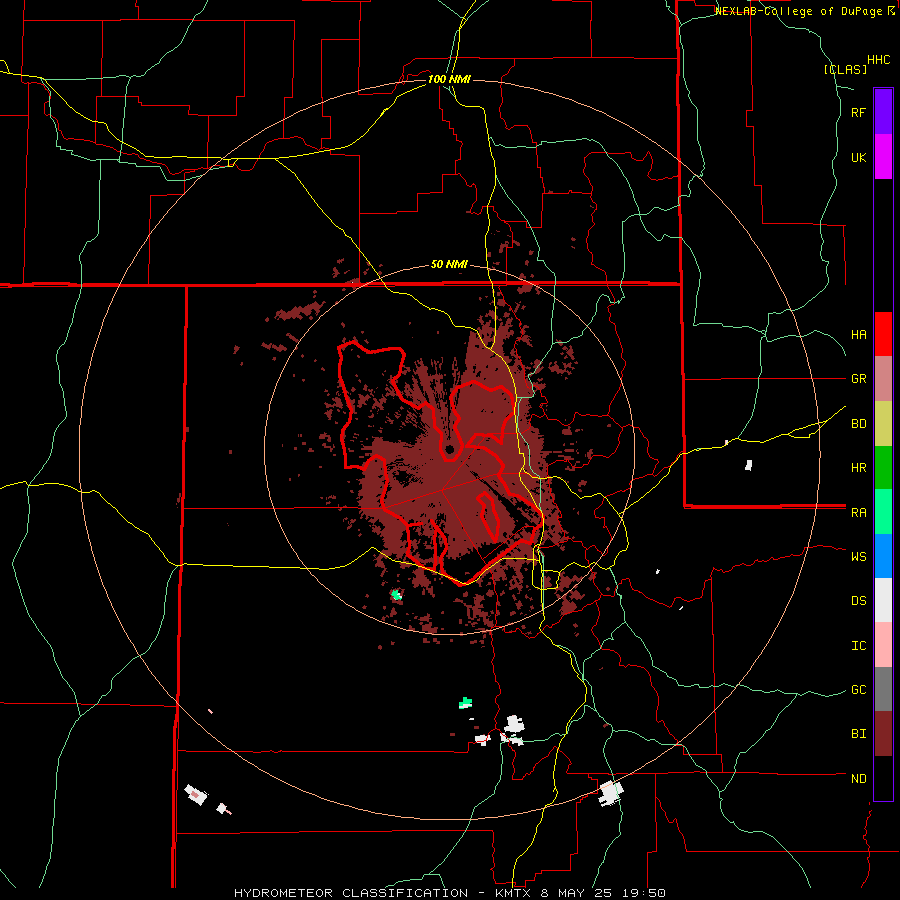Click the purple RF legend color swatch
Screen dimensions: 900x900
[x=883, y=112]
